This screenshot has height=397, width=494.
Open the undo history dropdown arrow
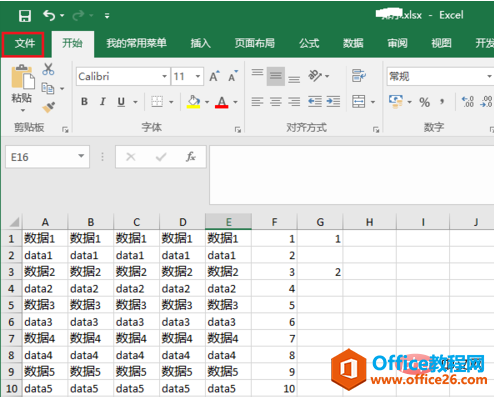[x=62, y=16]
